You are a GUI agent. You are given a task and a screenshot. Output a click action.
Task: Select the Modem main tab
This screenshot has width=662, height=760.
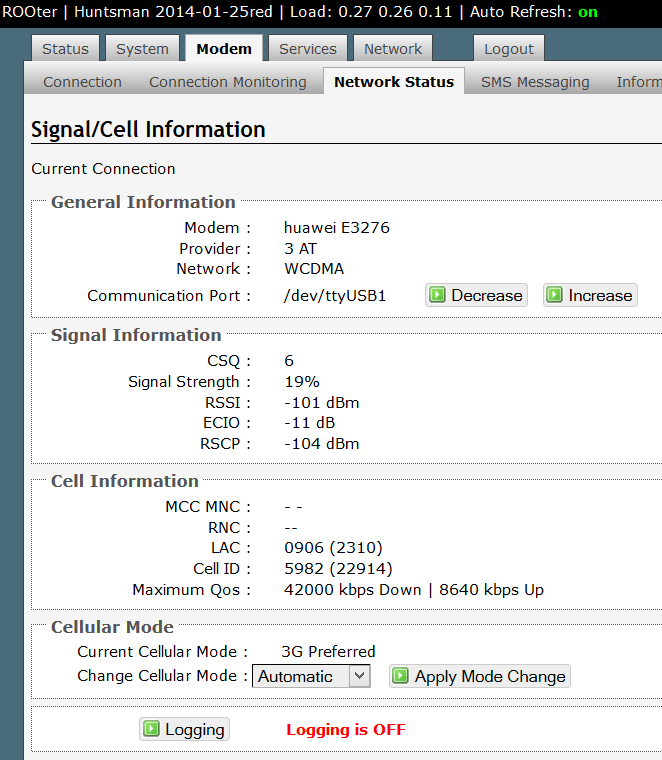pos(224,48)
